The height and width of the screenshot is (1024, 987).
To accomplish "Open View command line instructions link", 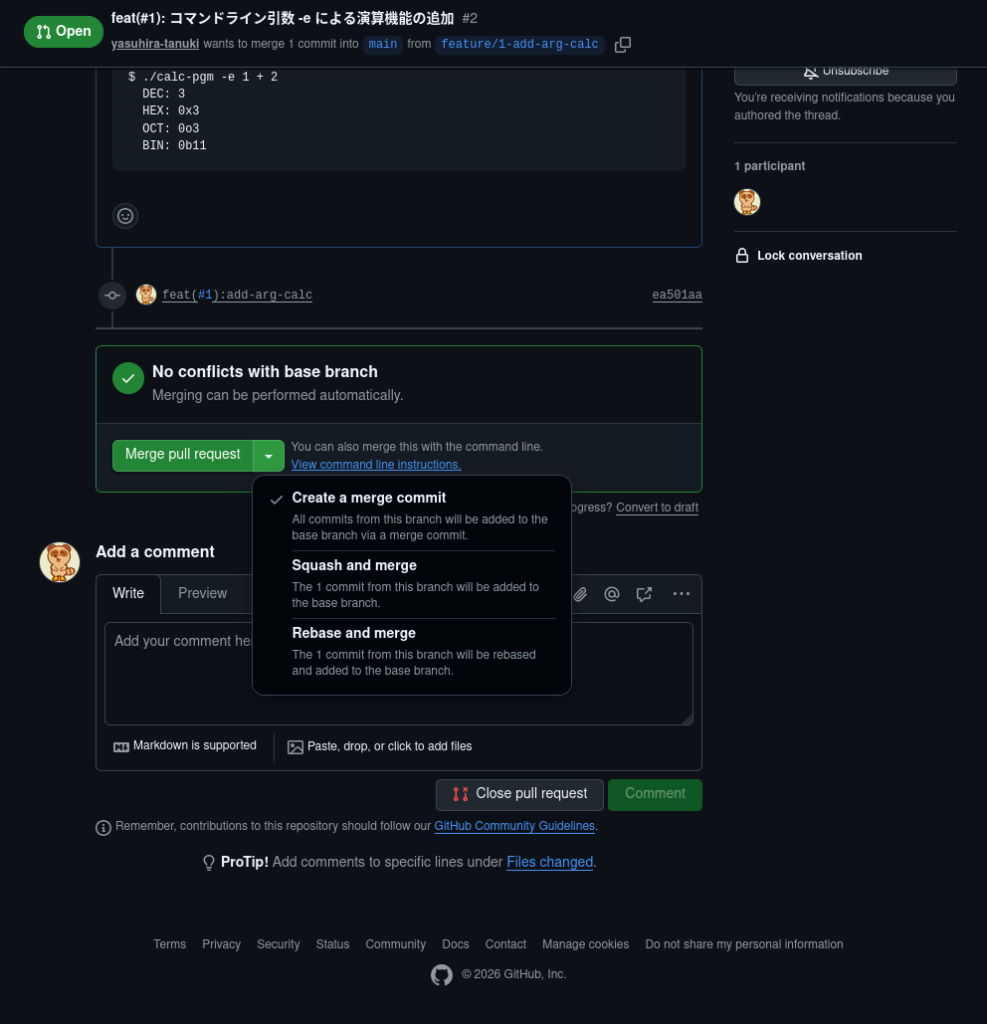I will (x=376, y=465).
